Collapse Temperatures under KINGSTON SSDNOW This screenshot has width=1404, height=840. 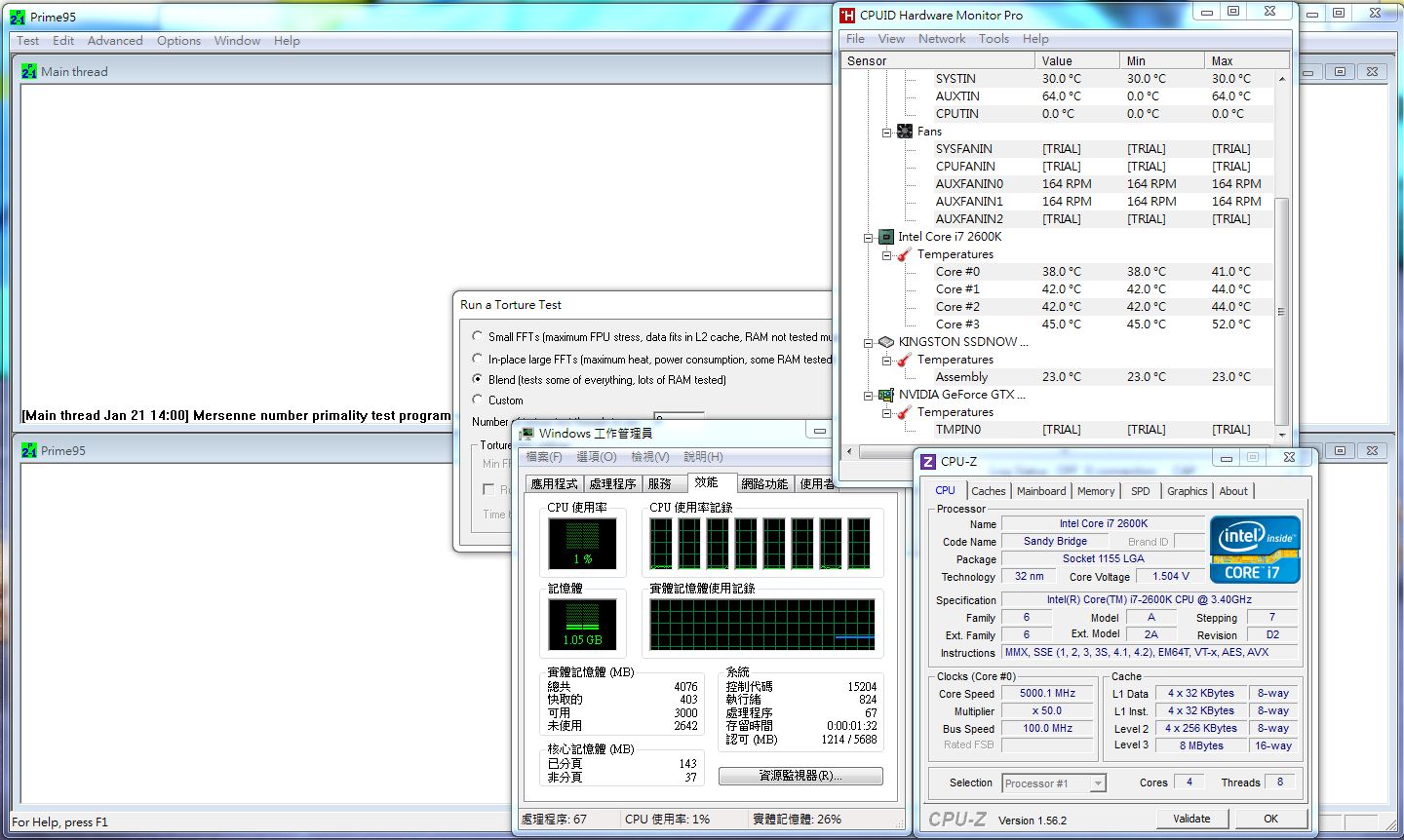pos(887,361)
